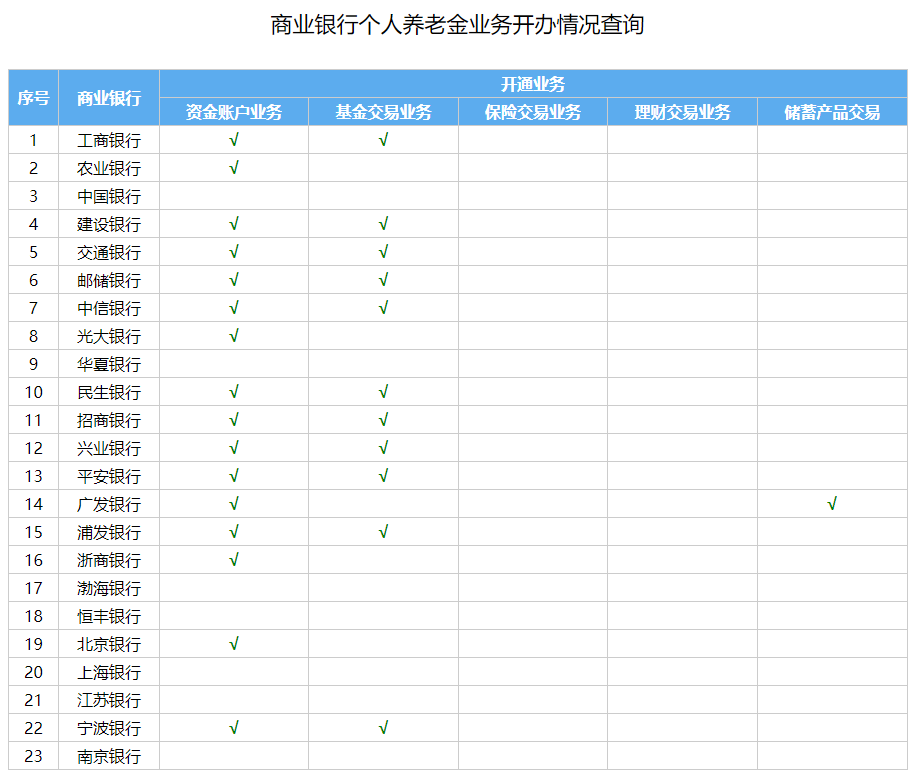The width and height of the screenshot is (914, 775).
Task: Click 光大银行's 资金账户业务 check mark
Action: (234, 336)
